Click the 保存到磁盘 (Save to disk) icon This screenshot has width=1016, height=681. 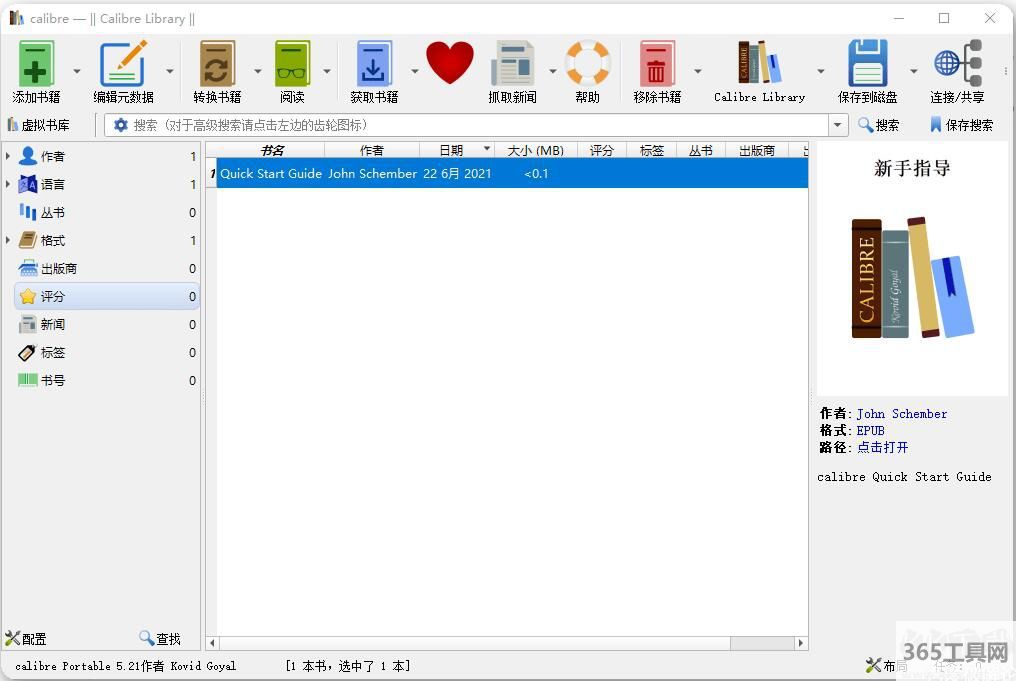(x=867, y=64)
